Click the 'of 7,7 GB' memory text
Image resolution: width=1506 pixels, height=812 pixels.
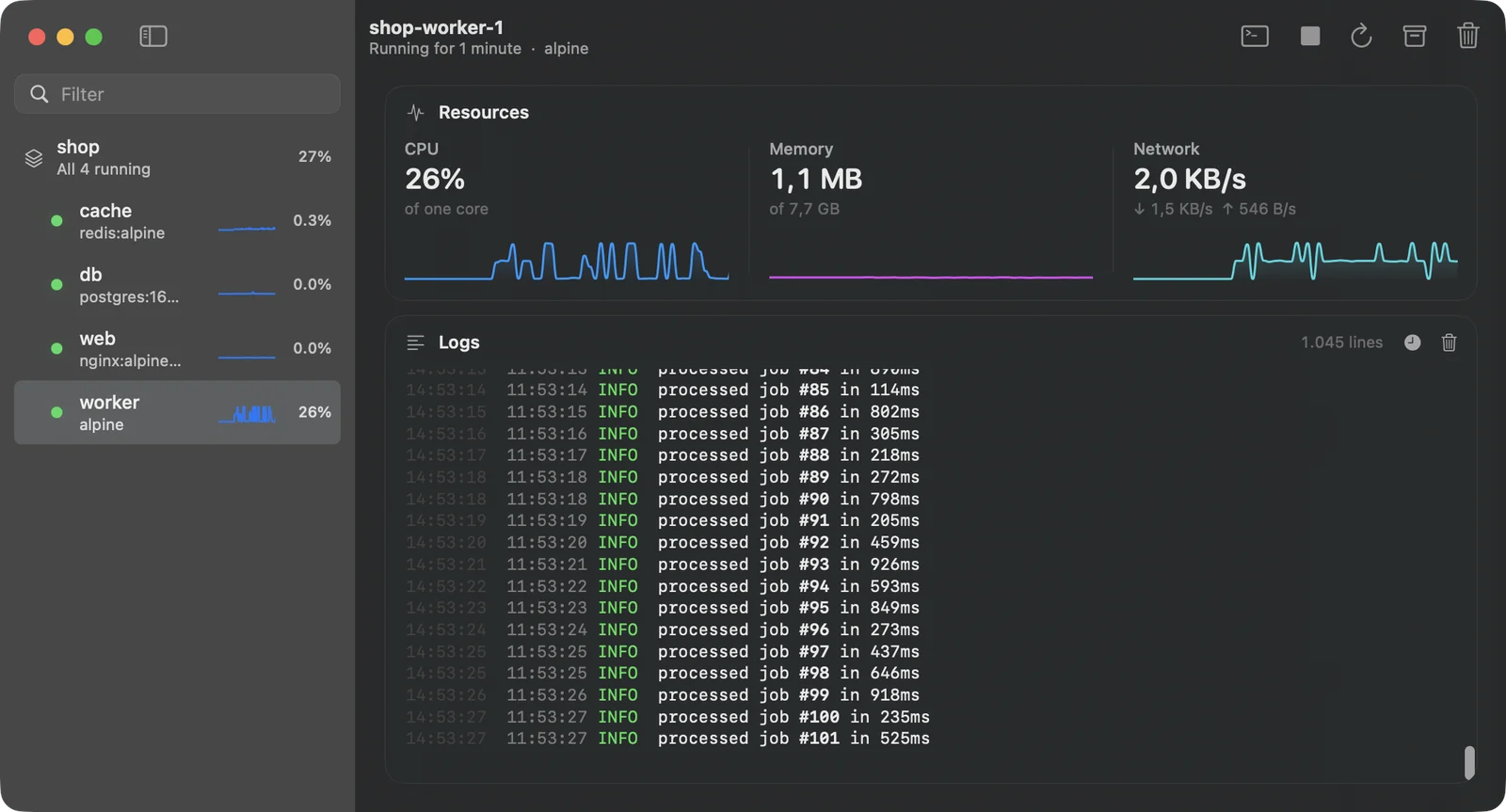point(804,209)
